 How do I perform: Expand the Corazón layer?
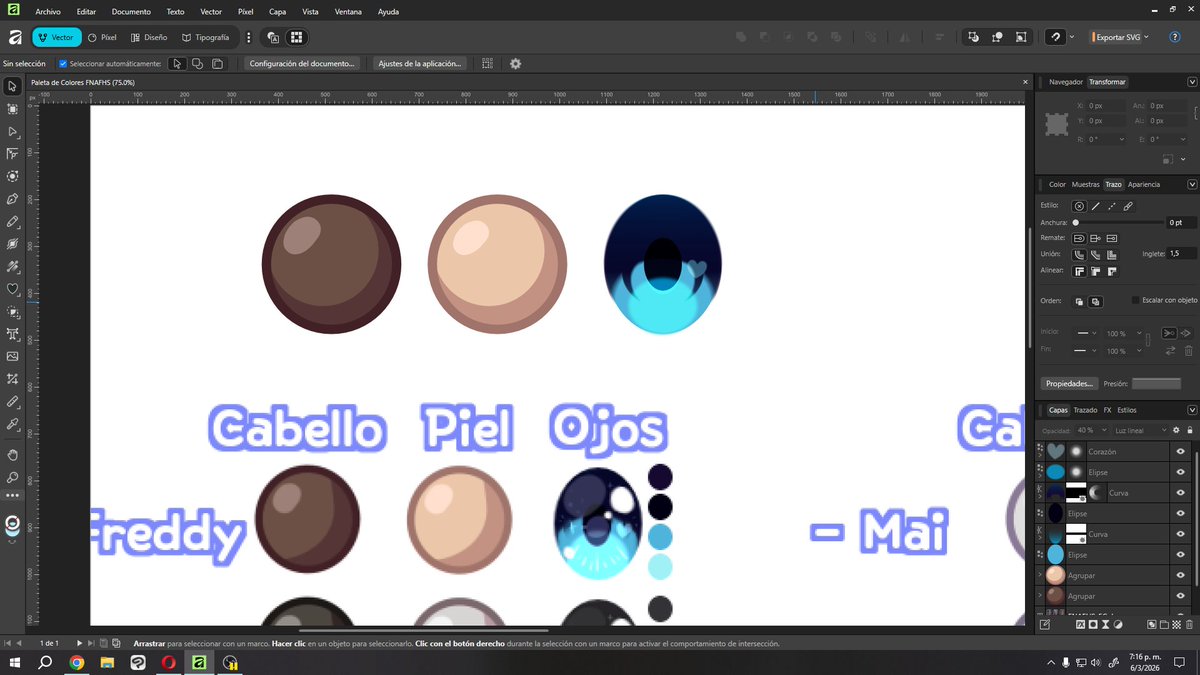coord(1040,455)
